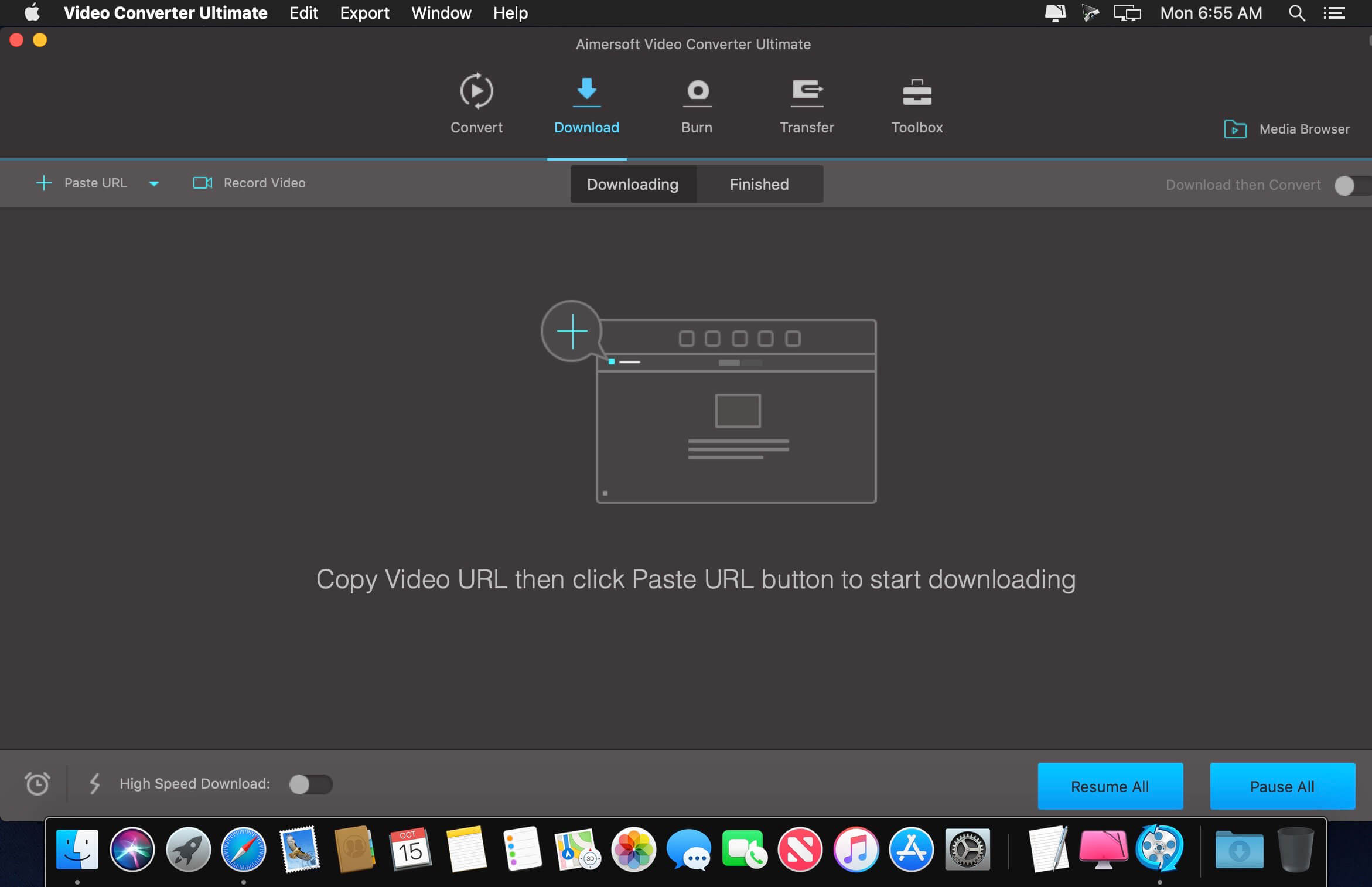1372x887 pixels.
Task: Open Spotlight search in the menu bar
Action: [1296, 13]
